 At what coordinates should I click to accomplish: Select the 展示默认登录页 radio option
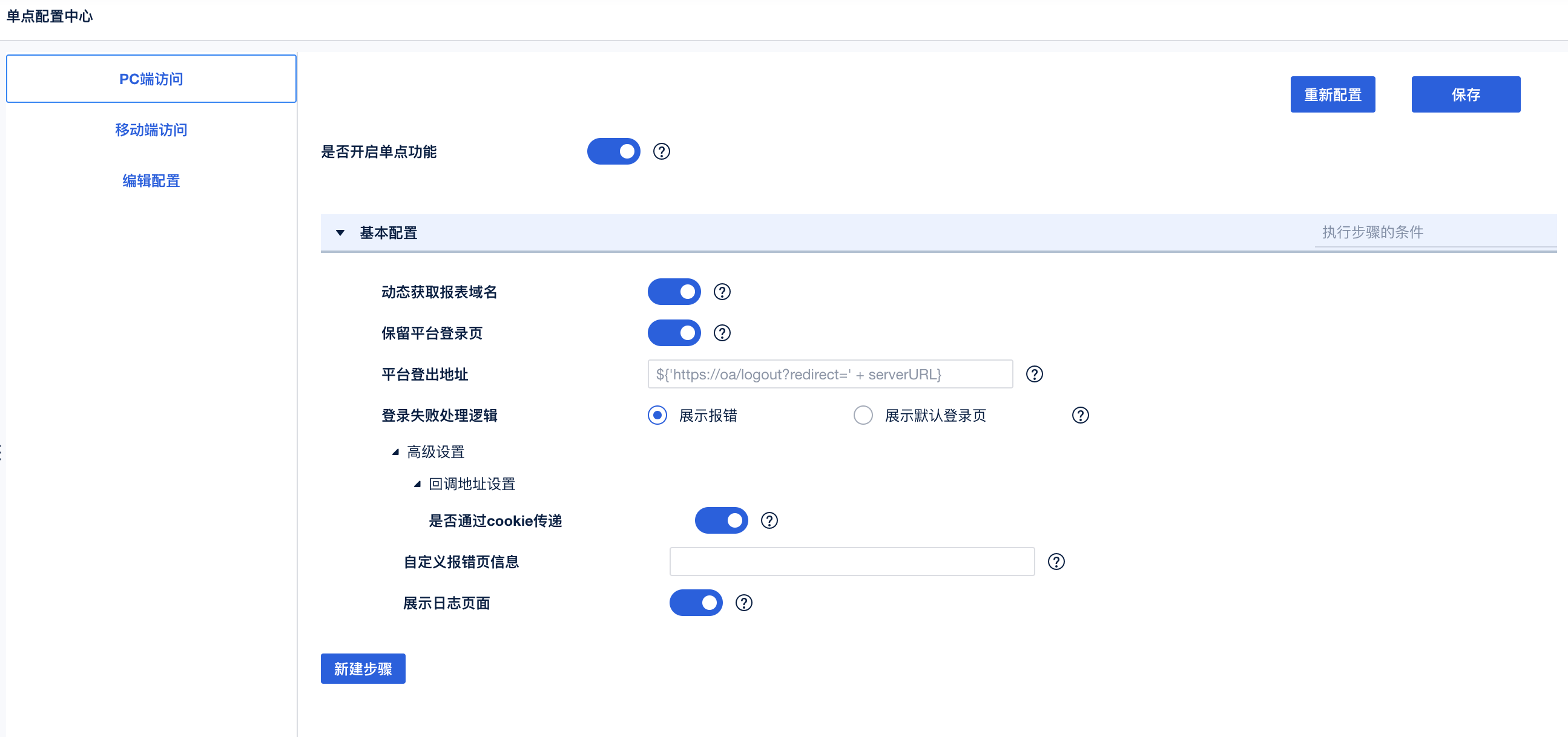863,416
